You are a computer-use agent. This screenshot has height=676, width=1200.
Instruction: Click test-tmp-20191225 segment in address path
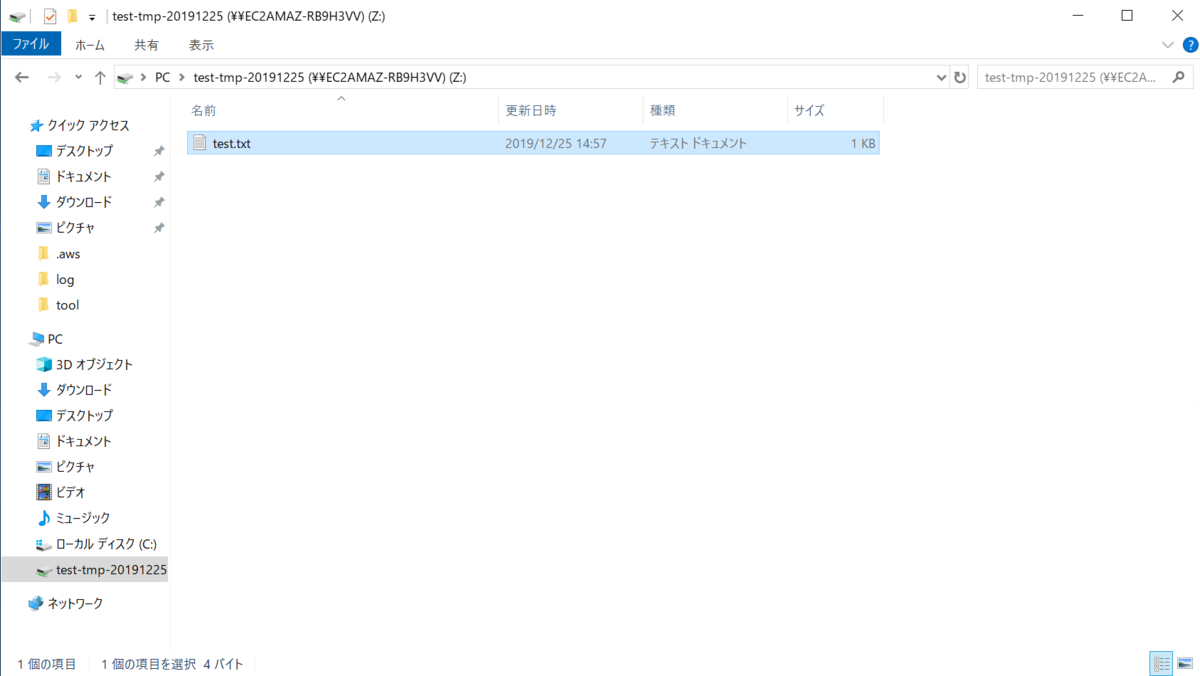(x=330, y=77)
